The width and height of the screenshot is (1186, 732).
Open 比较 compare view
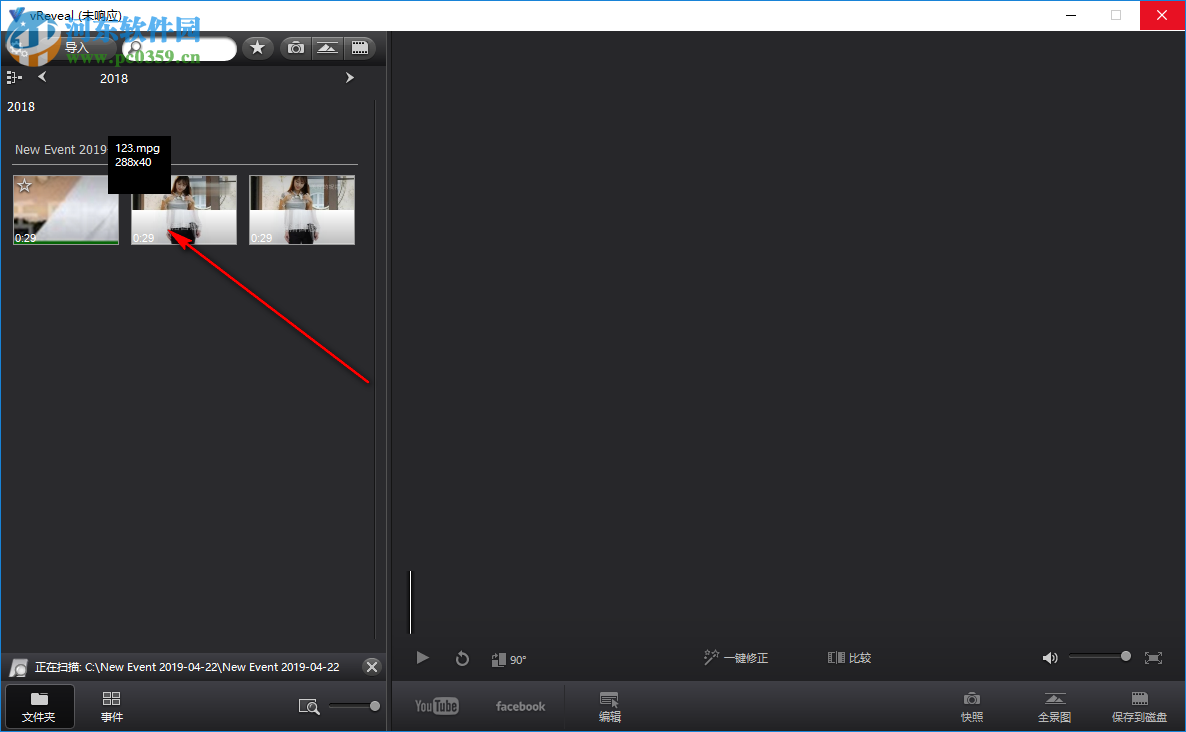click(x=849, y=658)
